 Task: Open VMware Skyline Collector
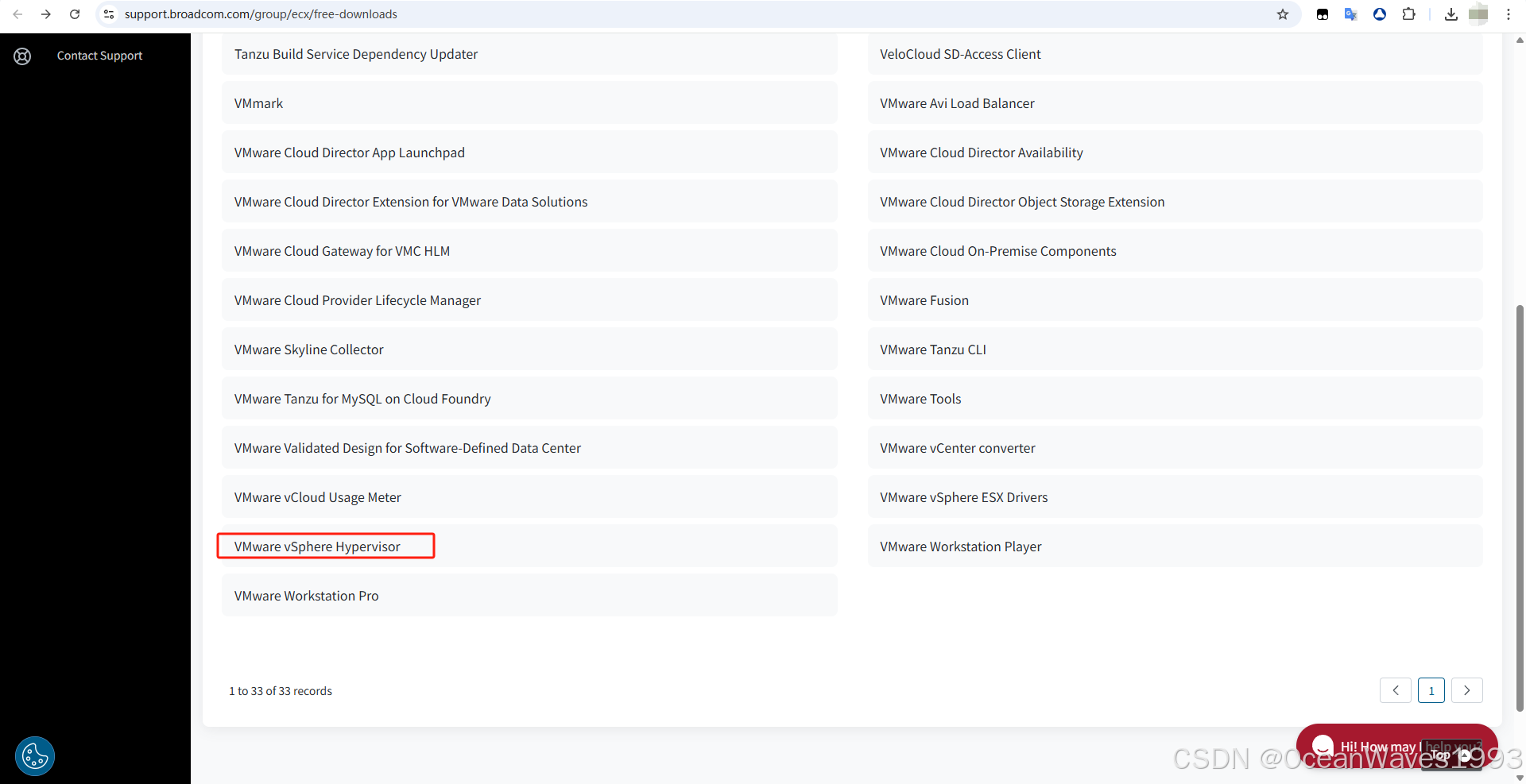[x=529, y=350]
